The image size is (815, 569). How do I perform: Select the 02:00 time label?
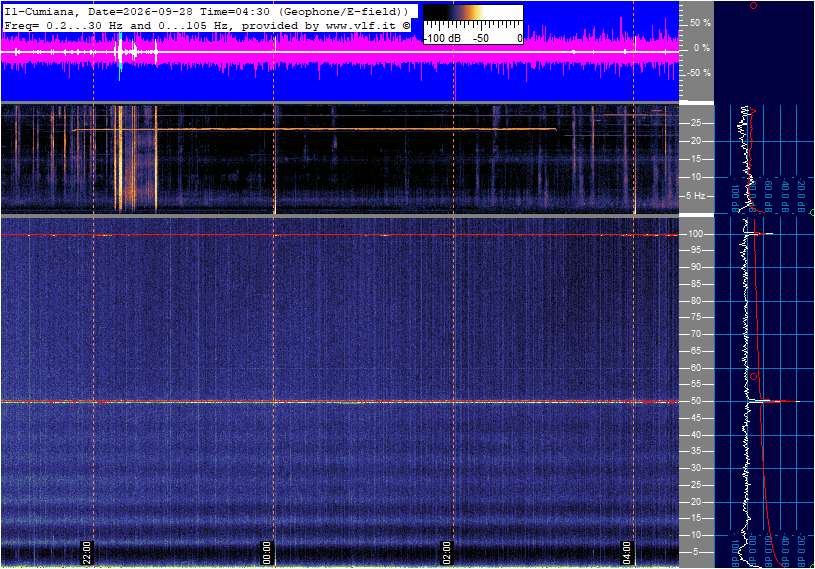click(446, 552)
